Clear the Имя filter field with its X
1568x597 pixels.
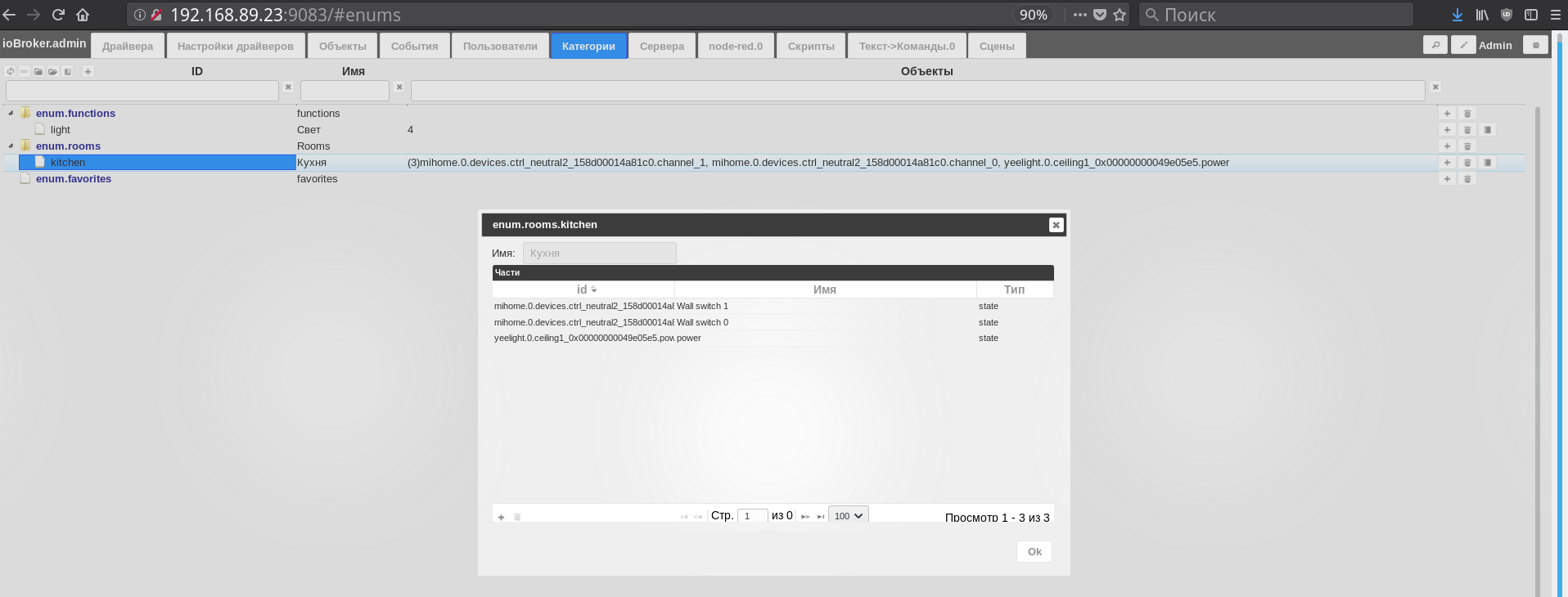(399, 87)
